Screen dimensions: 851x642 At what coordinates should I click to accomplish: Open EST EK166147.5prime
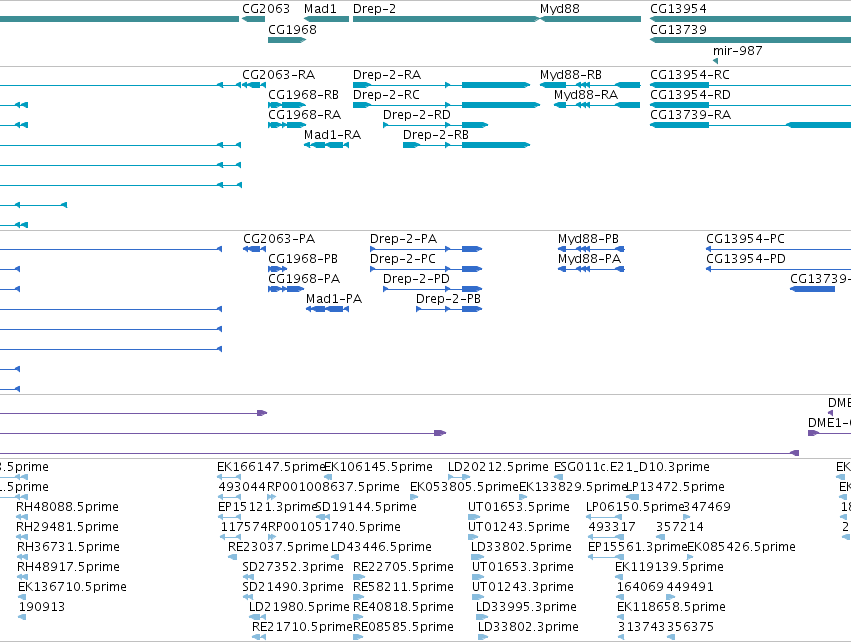pos(271,467)
